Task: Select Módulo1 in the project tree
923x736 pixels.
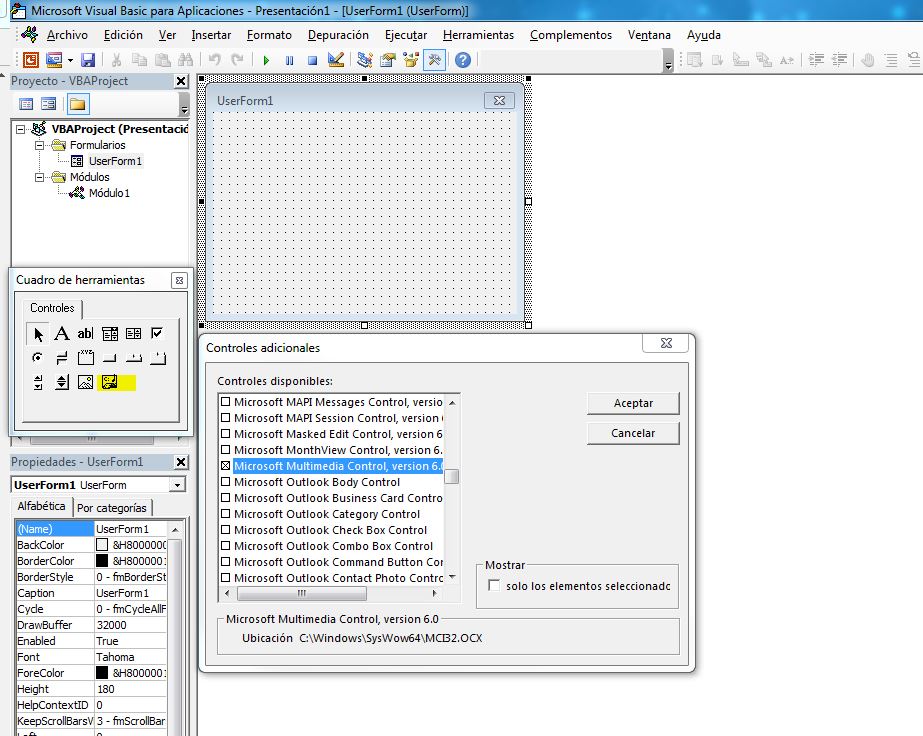Action: (x=109, y=193)
